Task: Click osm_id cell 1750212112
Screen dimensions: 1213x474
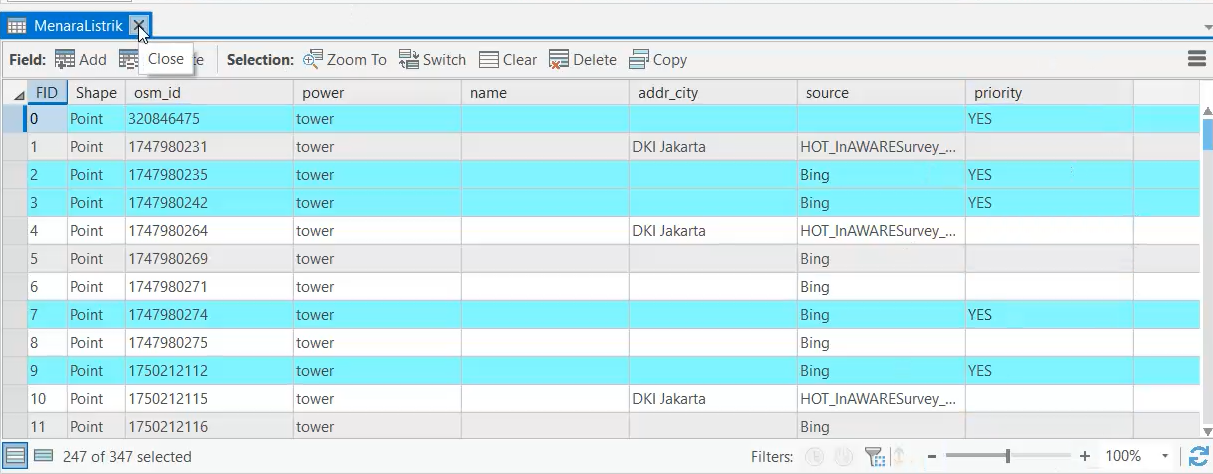Action: [x=209, y=370]
